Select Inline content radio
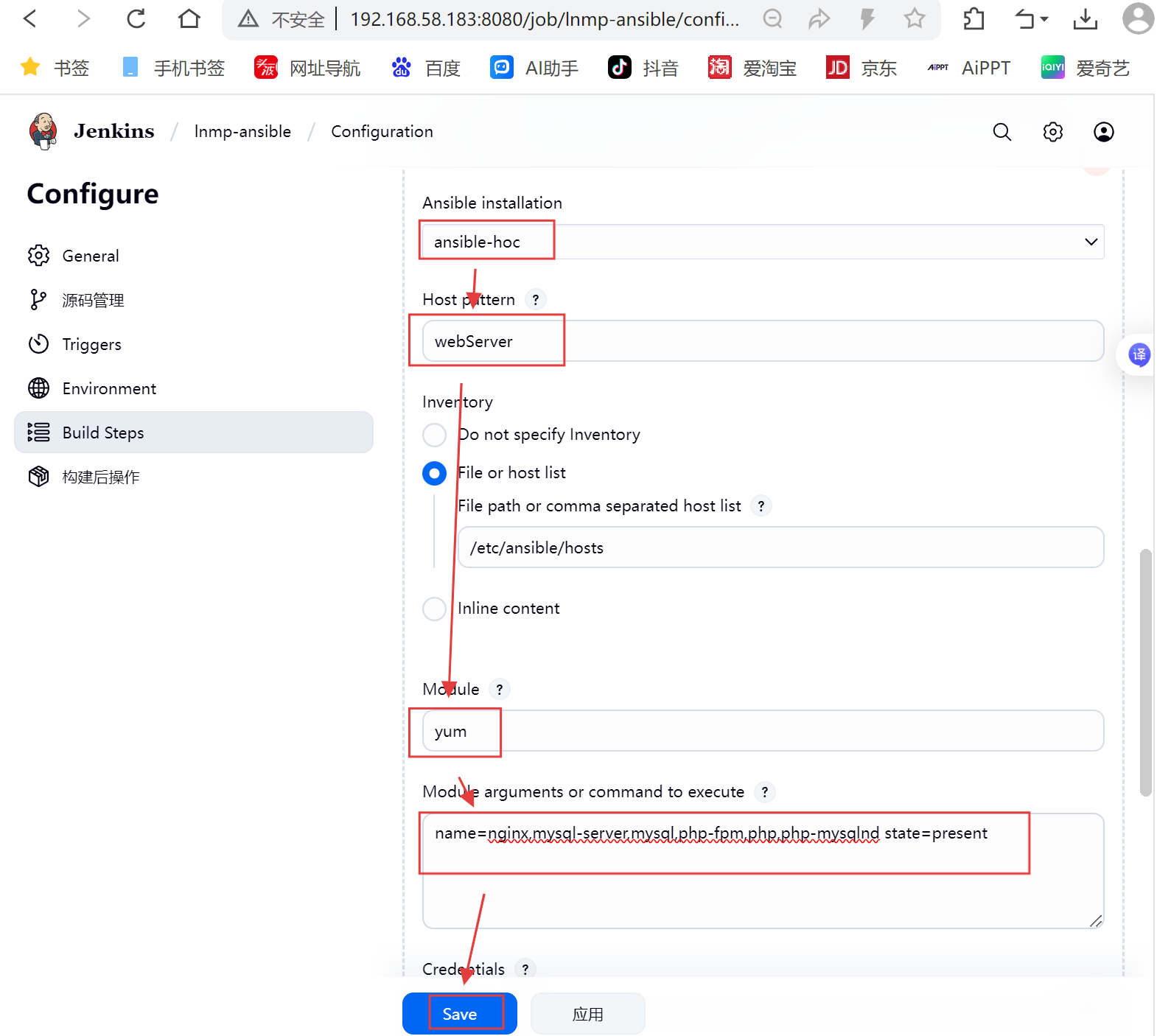Image resolution: width=1157 pixels, height=1036 pixels. pos(434,609)
